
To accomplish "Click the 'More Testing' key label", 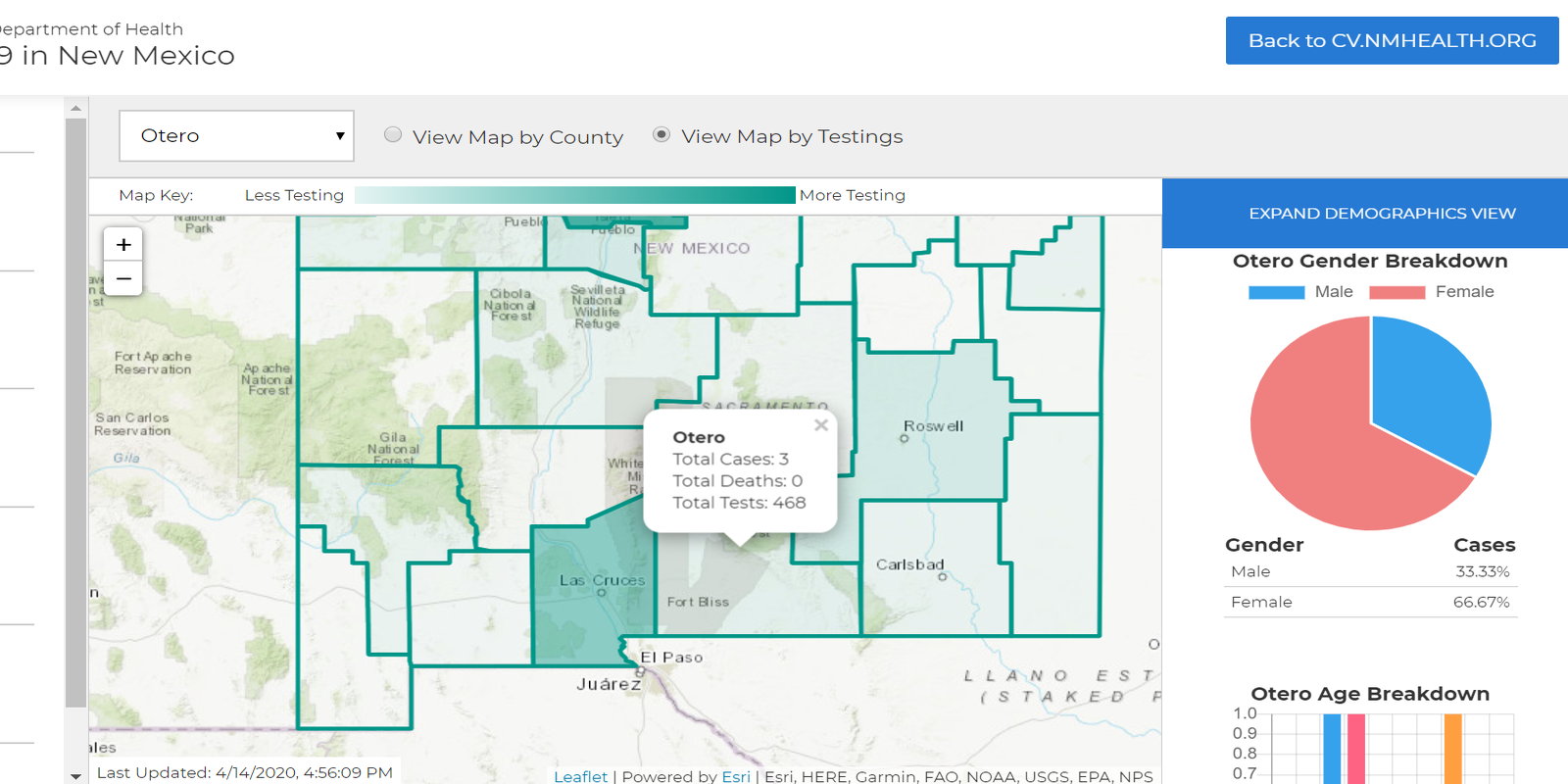I will point(853,195).
